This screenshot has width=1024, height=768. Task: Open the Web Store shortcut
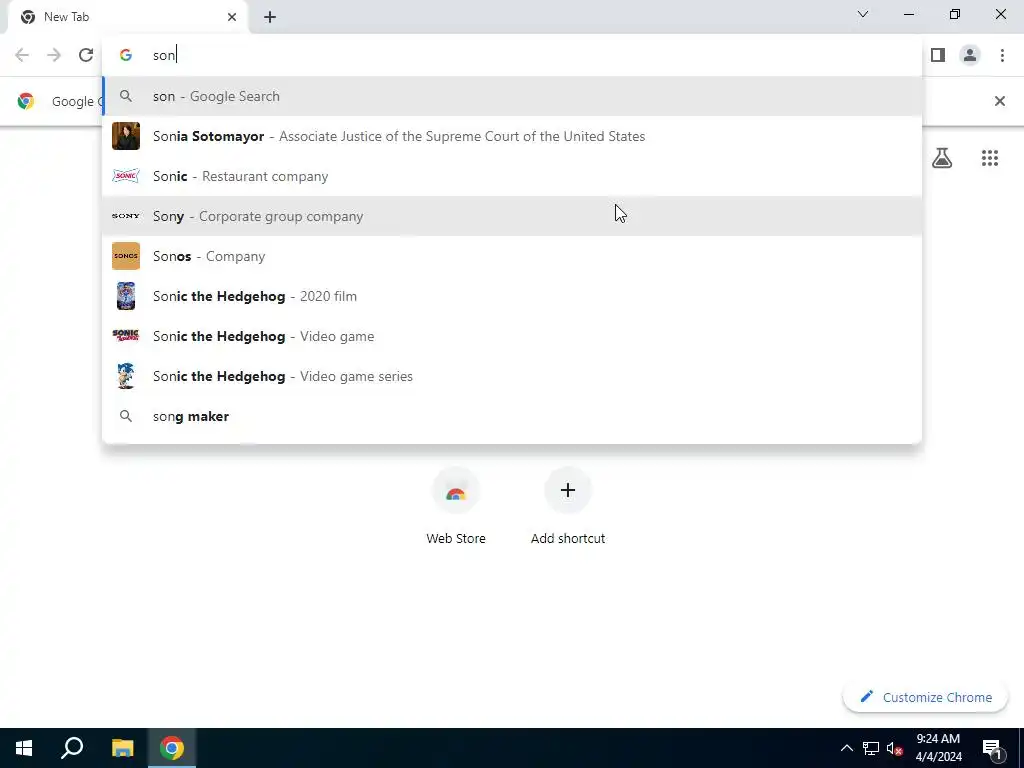coord(456,506)
